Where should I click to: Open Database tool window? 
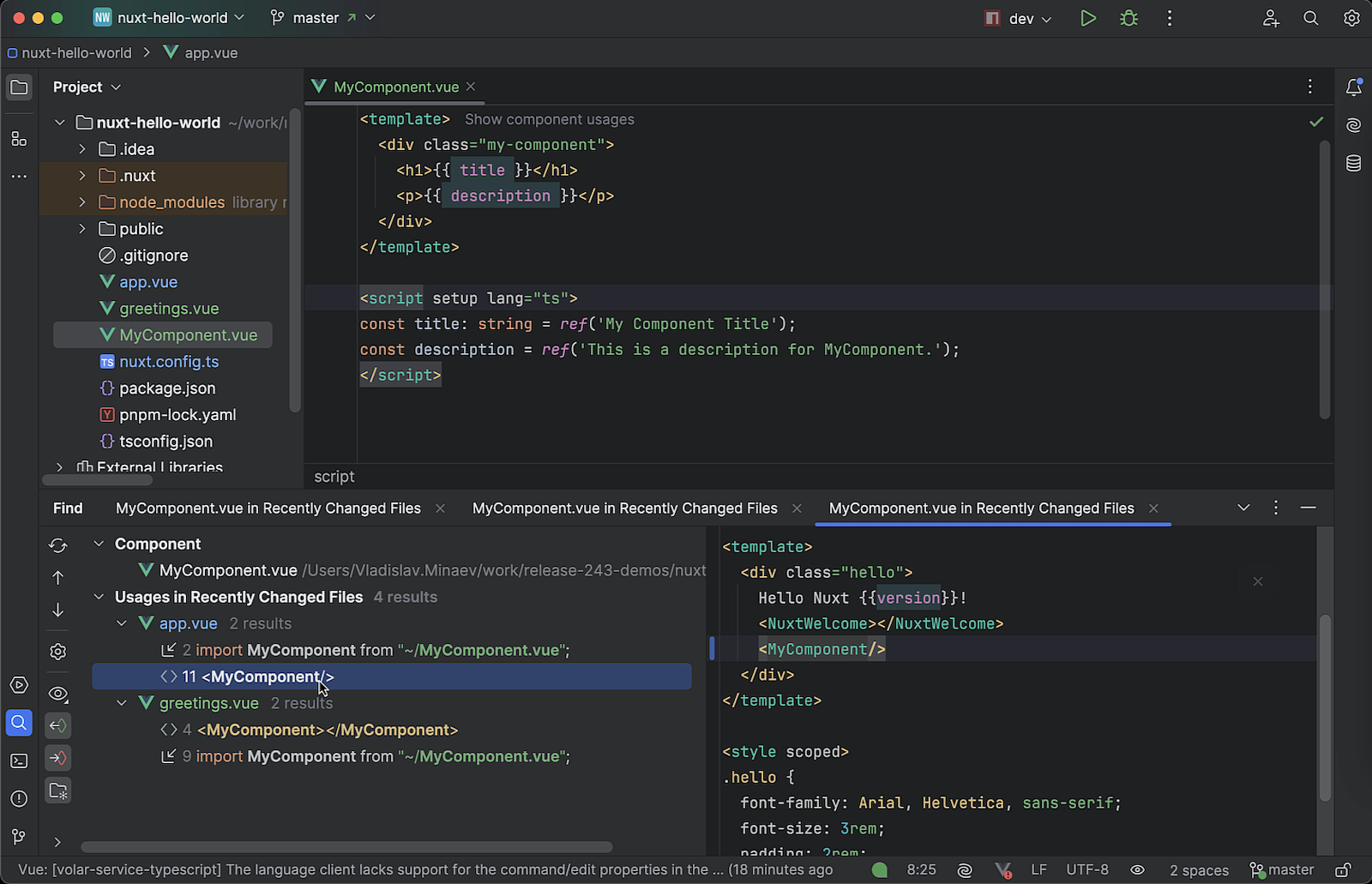pos(1353,163)
